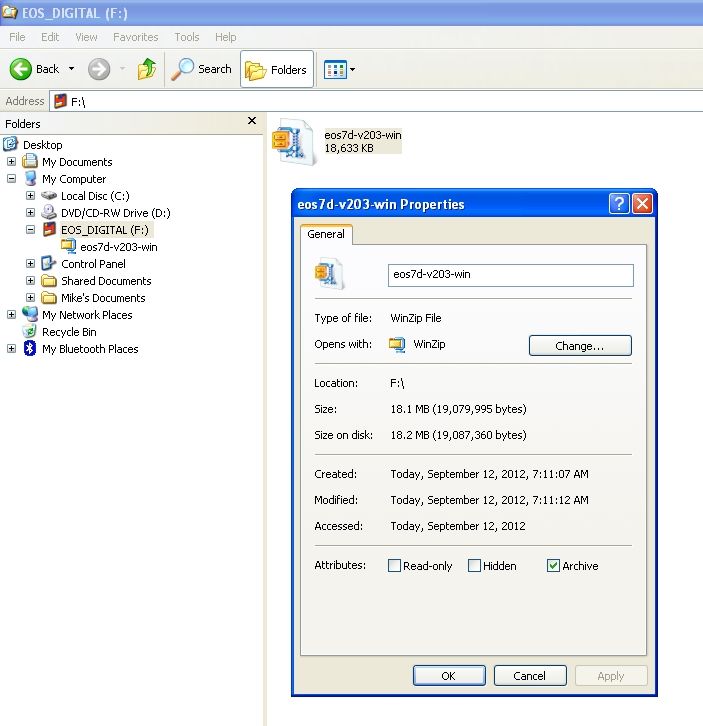Screen dimensions: 703x726
Task: Expand the Local Disc (C:) node
Action: (30, 196)
